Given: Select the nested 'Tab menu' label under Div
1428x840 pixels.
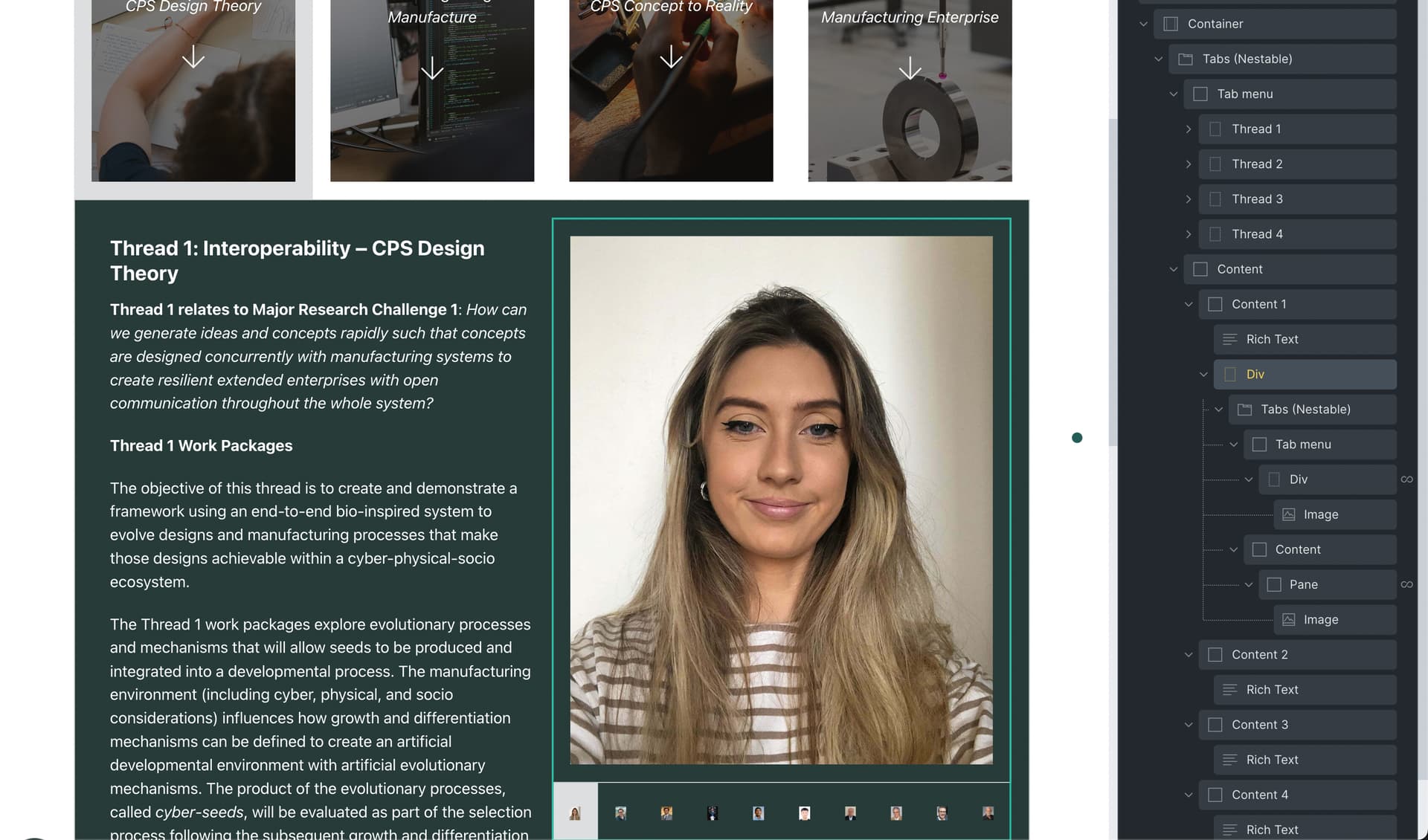Looking at the screenshot, I should point(1303,445).
